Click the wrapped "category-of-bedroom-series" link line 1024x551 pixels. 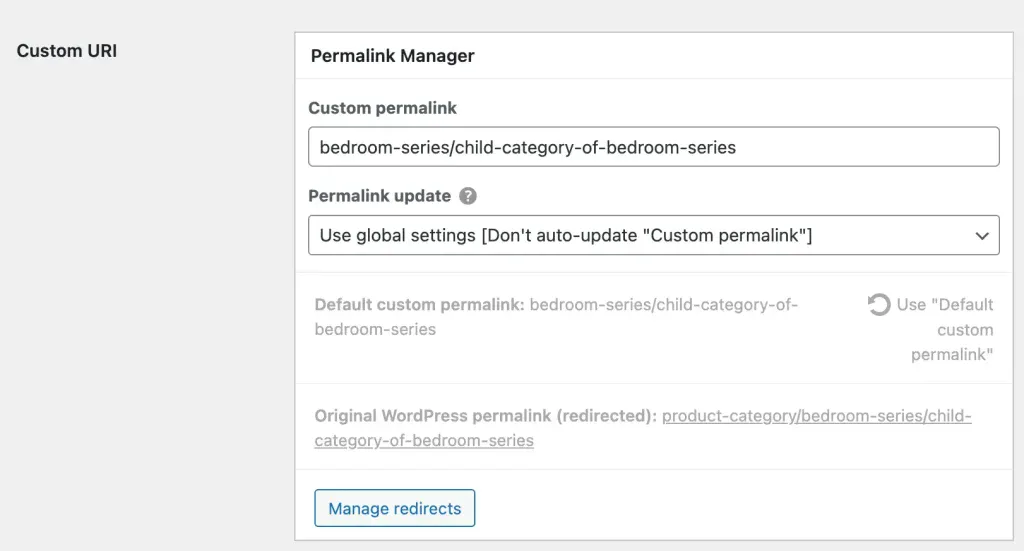point(424,440)
